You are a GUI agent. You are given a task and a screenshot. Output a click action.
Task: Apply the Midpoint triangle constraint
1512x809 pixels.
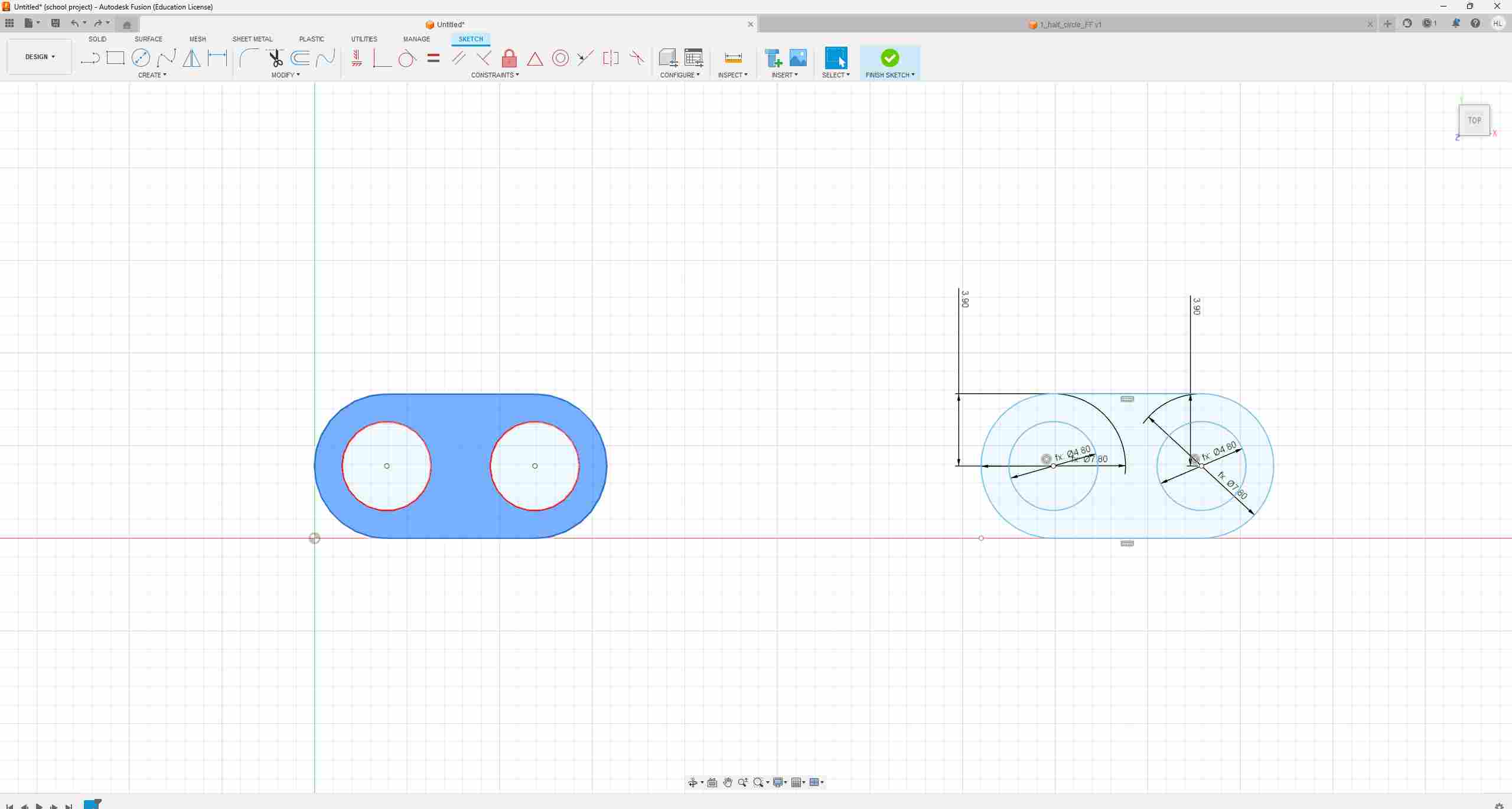coord(535,59)
